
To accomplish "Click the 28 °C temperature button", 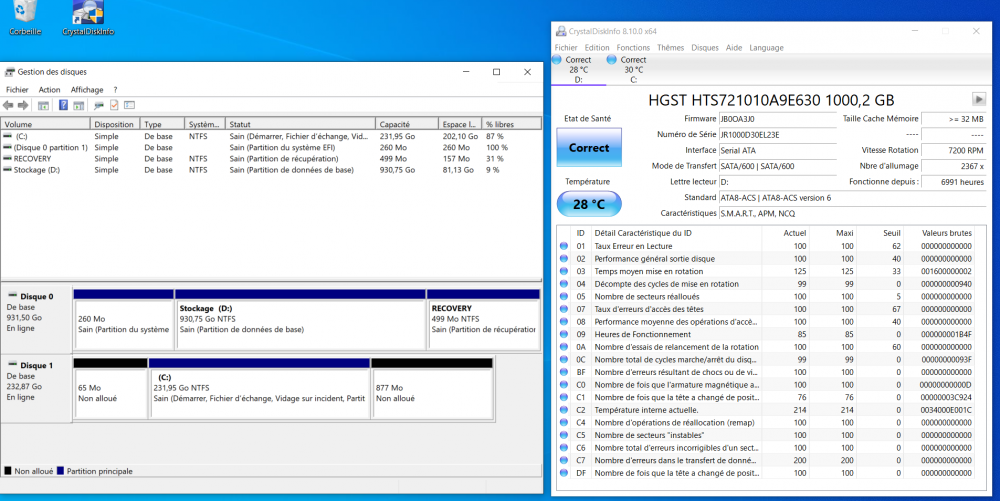I will point(589,204).
